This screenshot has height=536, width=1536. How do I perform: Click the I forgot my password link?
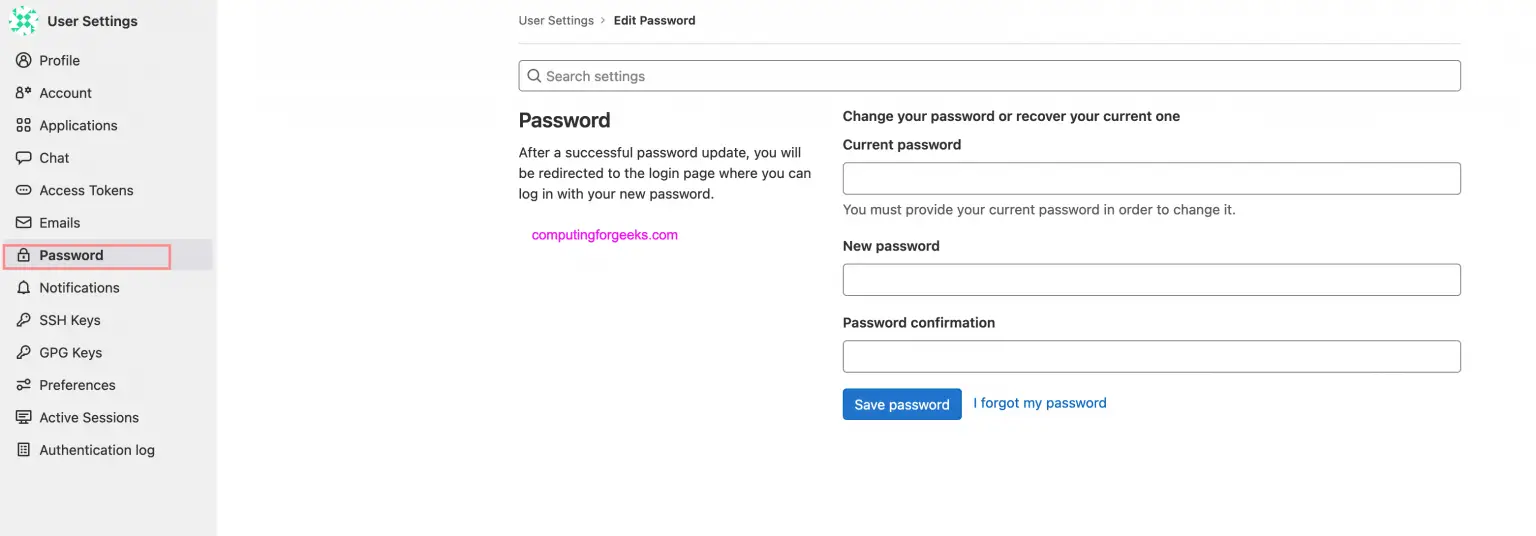1040,403
